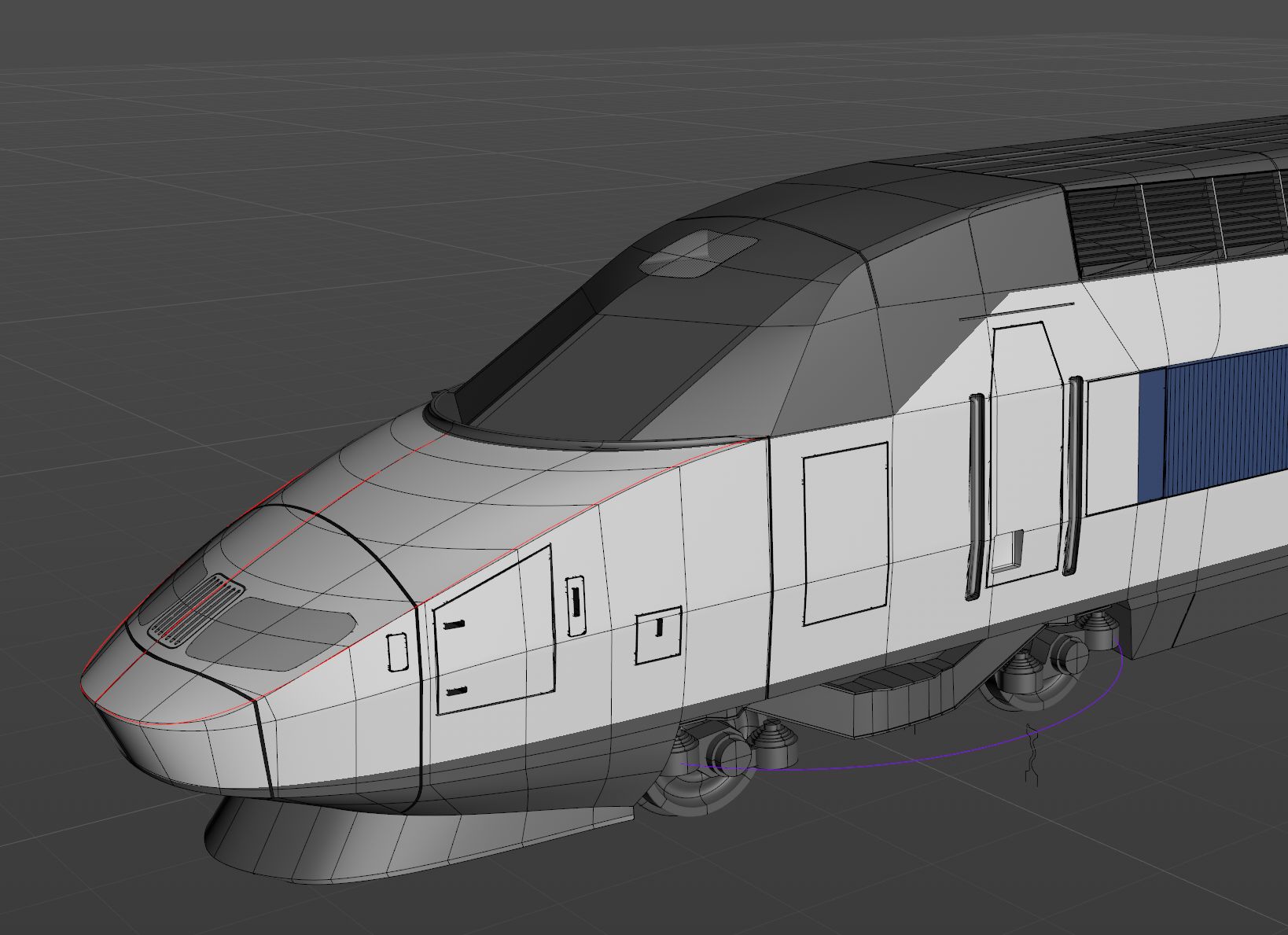Select the dark headlight lens on the nose

[x=271, y=629]
